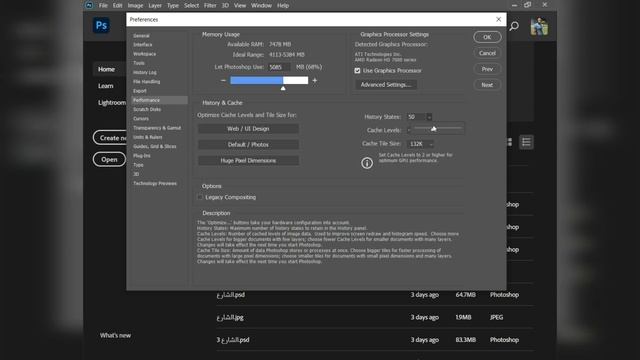Select Workspace preferences category
This screenshot has height=360, width=640.
144,54
